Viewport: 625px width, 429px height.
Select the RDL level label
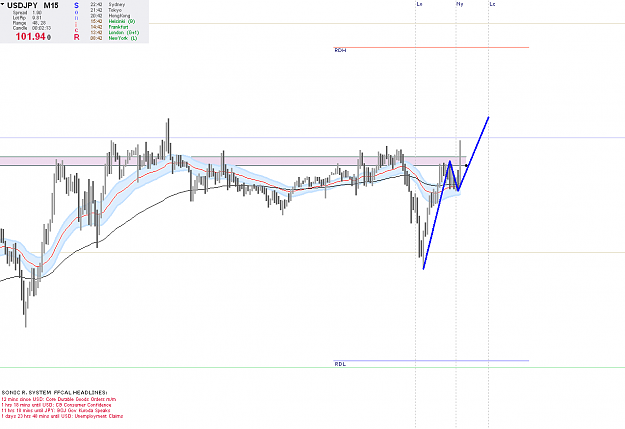pos(340,364)
